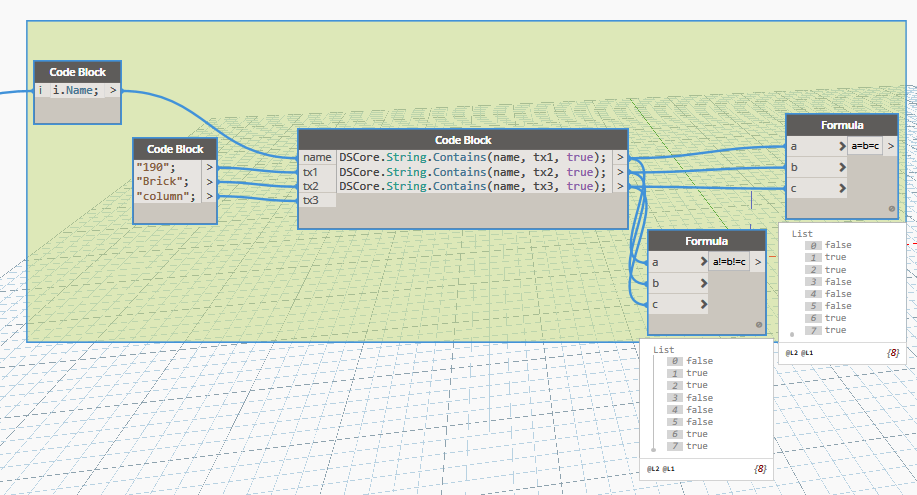Click the output port beside "Brick"
The width and height of the screenshot is (917, 495).
[209, 182]
